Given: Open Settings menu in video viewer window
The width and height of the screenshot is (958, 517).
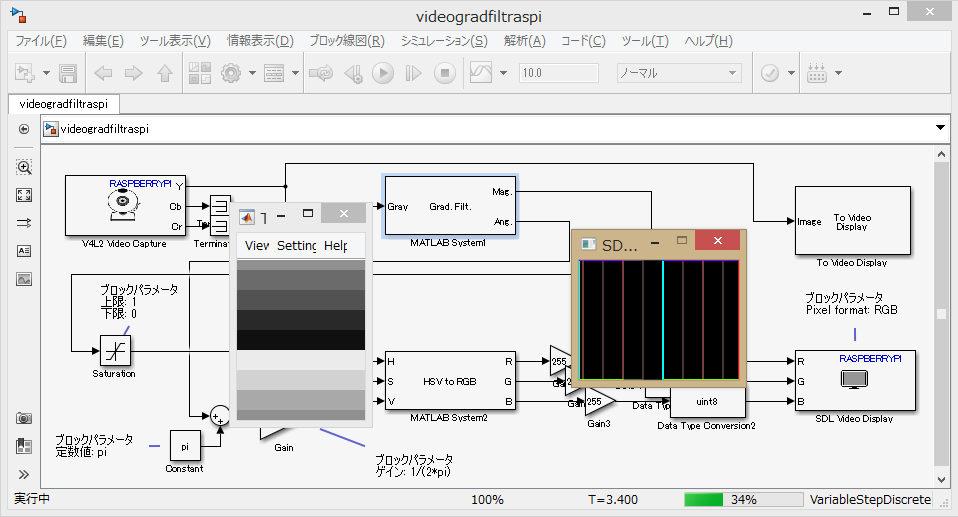Looking at the screenshot, I should point(296,245).
